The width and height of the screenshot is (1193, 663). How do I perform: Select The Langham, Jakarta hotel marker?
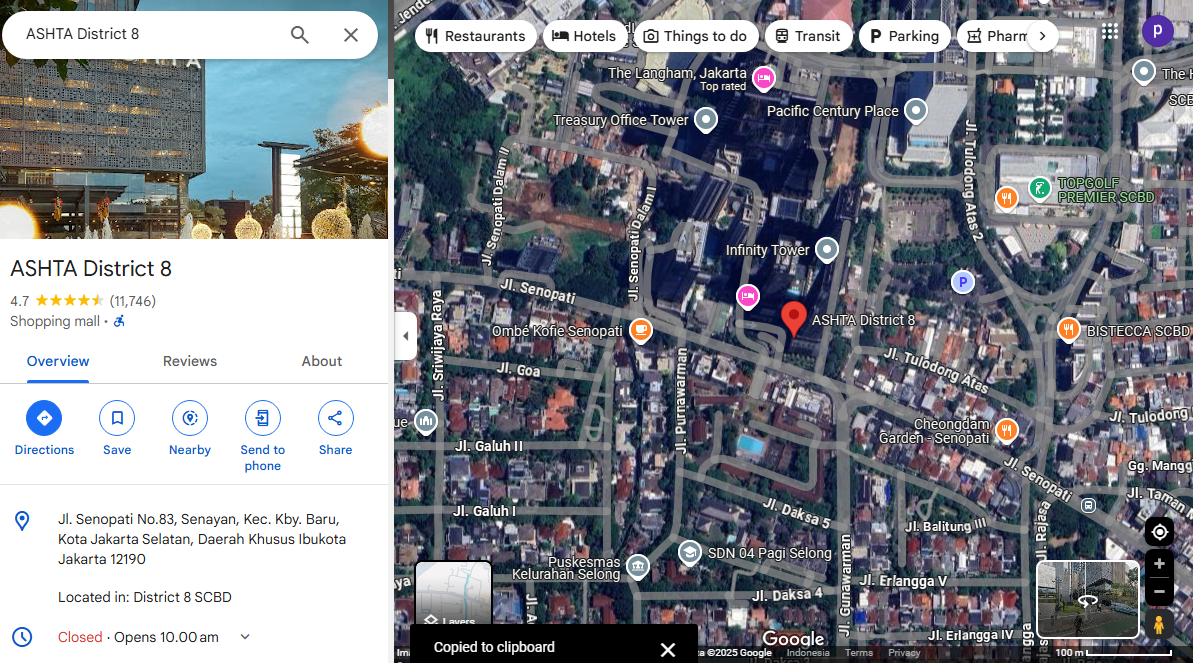[764, 78]
